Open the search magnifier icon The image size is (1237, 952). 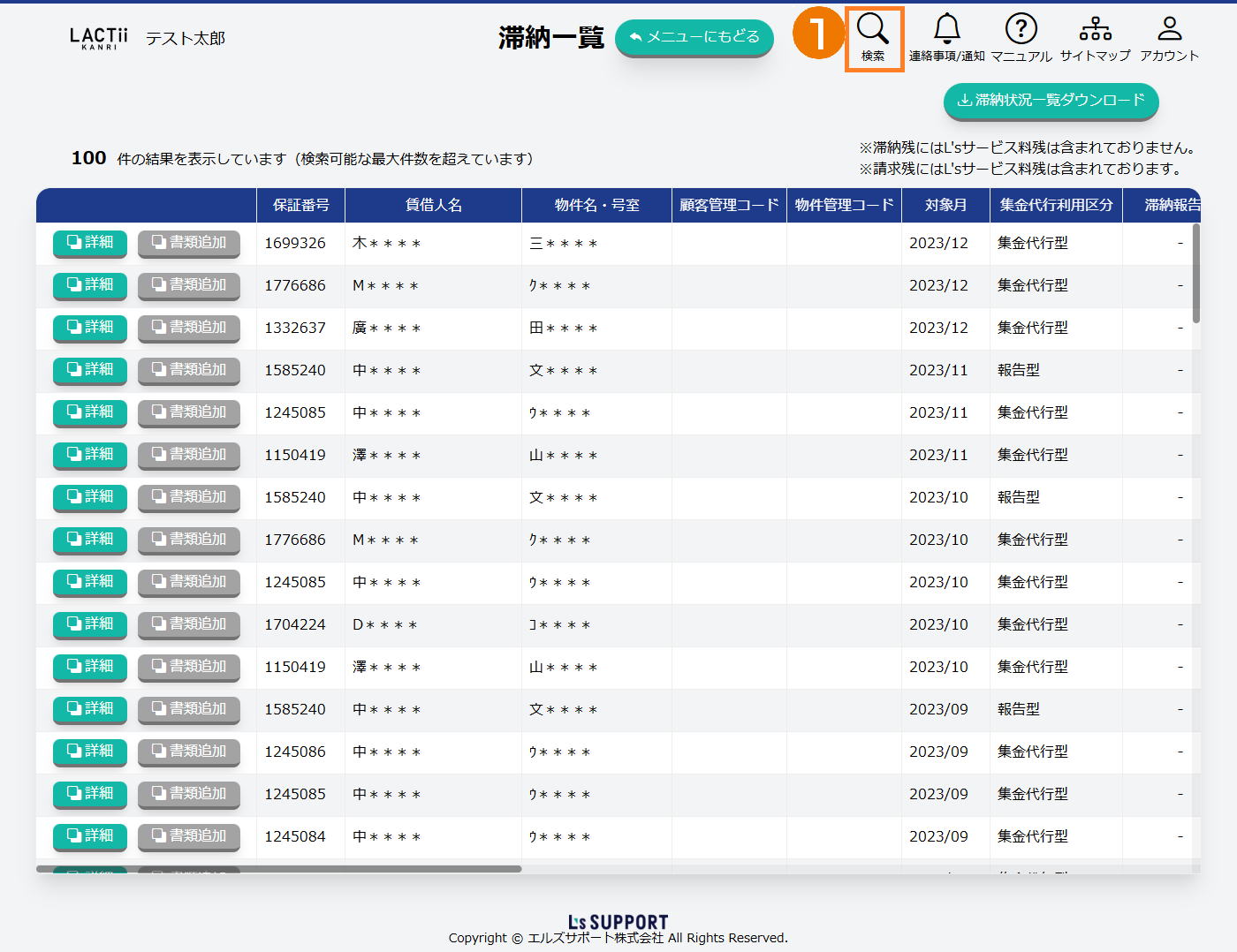(x=873, y=30)
